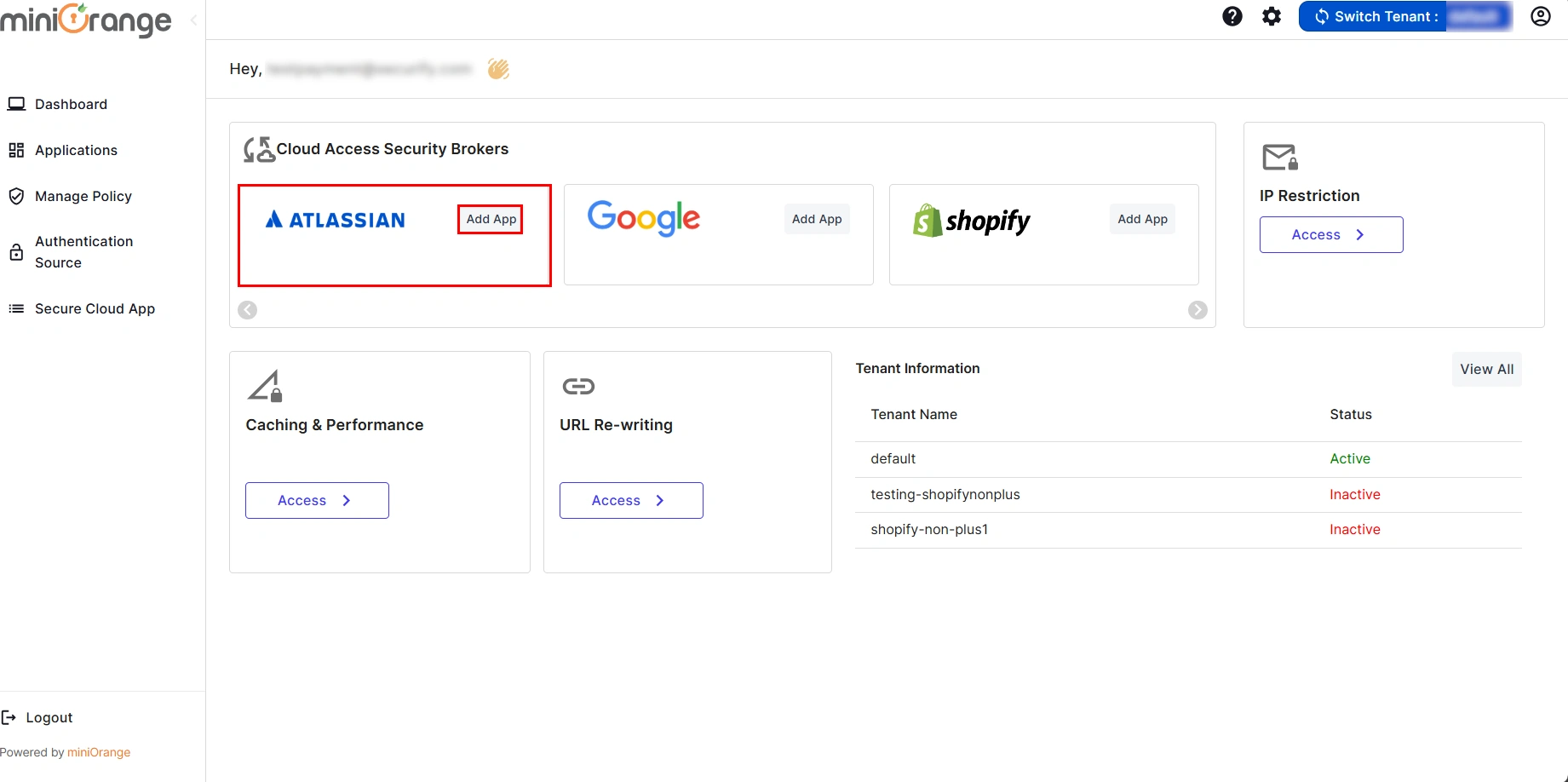Click the Google logo
Screen dimensions: 1568x782
[644, 218]
